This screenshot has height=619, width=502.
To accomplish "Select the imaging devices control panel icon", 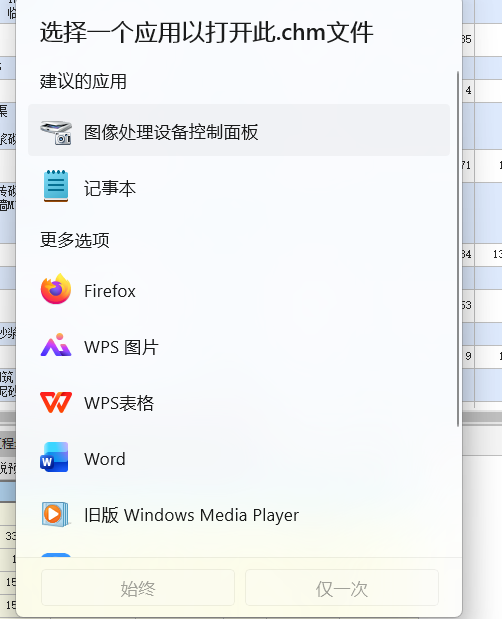I will 56,132.
